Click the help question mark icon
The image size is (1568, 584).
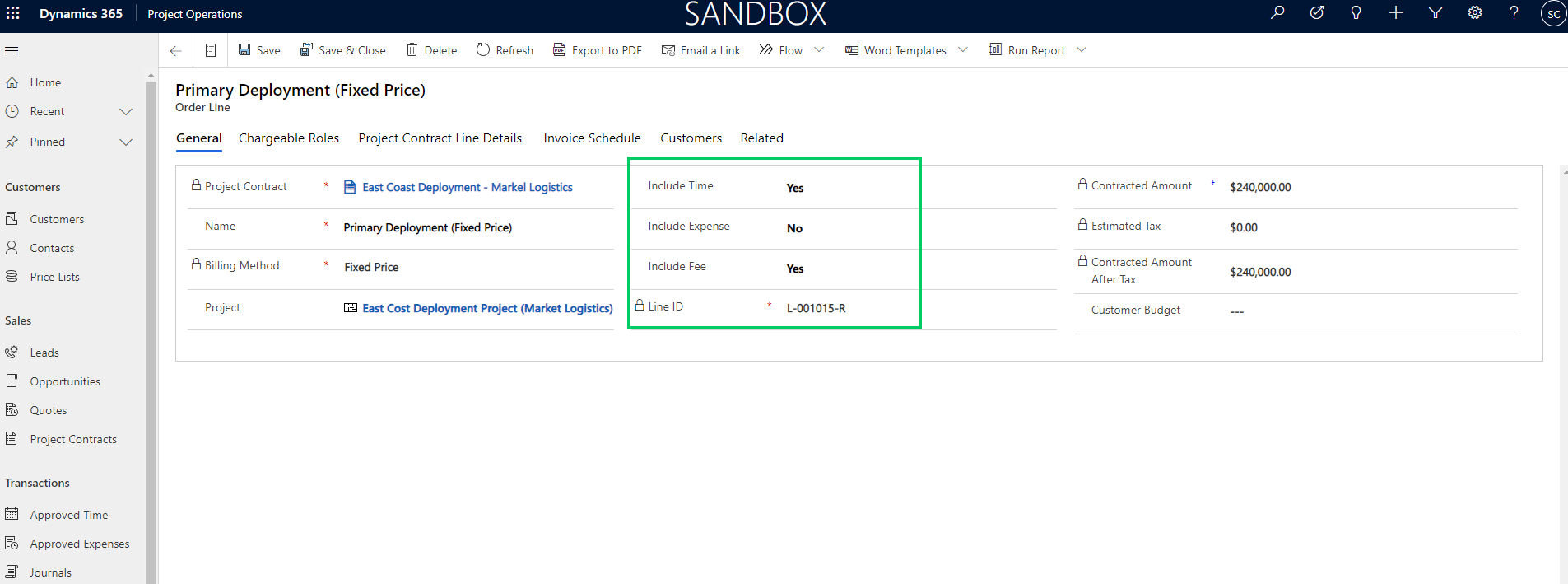pyautogui.click(x=1514, y=13)
